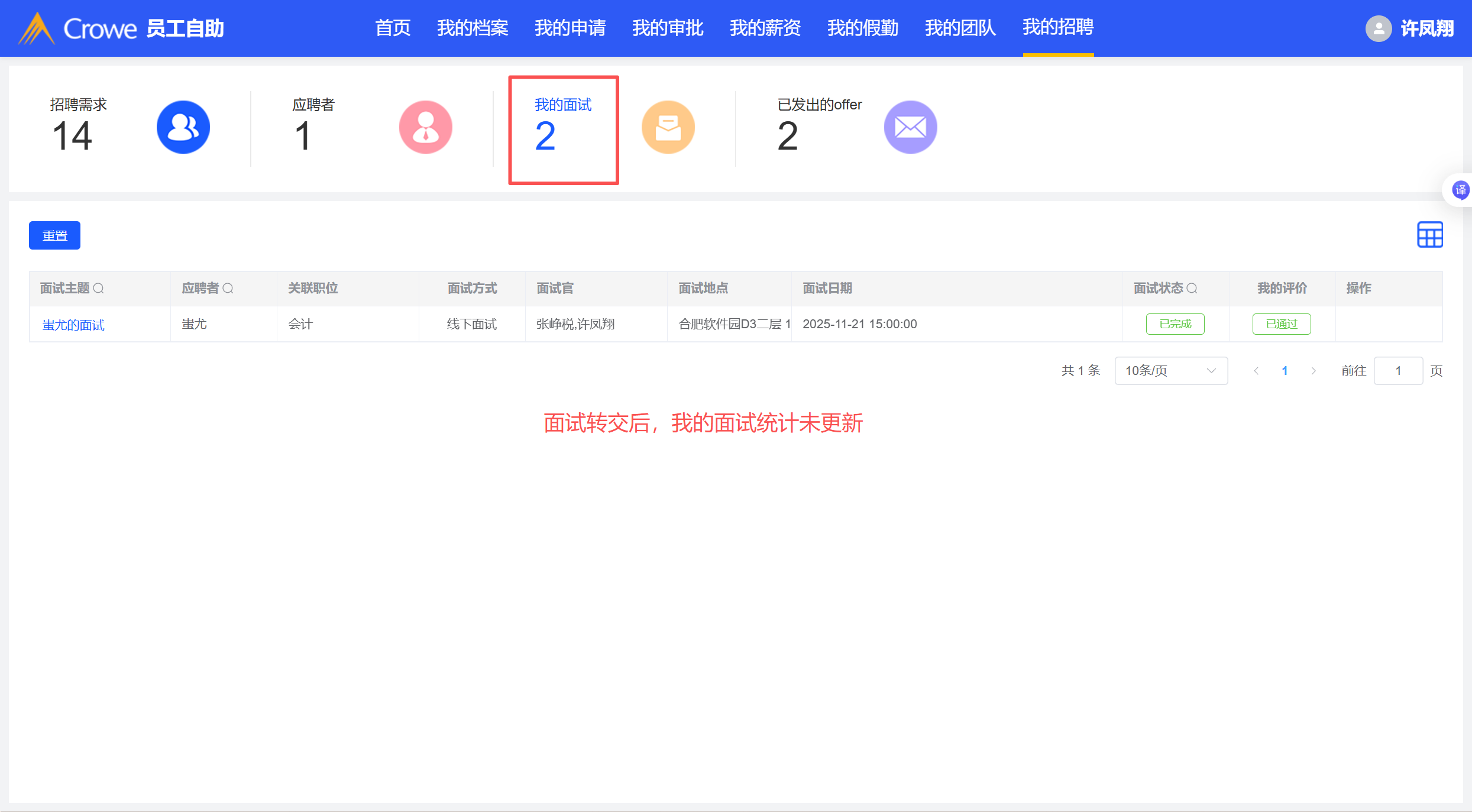Open the 我的薪资 menu
The image size is (1472, 812).
pyautogui.click(x=765, y=28)
